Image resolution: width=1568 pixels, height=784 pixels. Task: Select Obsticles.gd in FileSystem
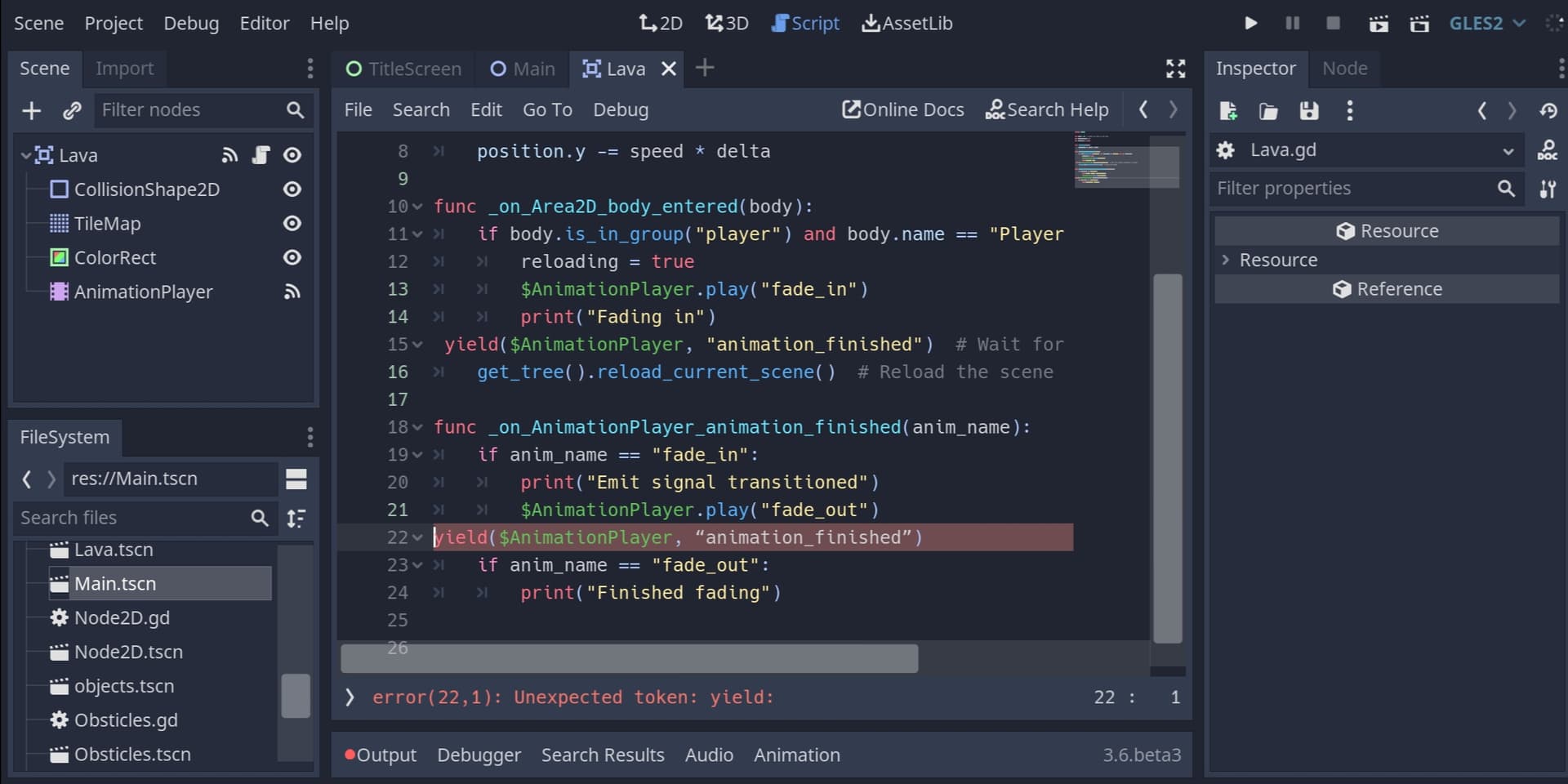point(126,720)
